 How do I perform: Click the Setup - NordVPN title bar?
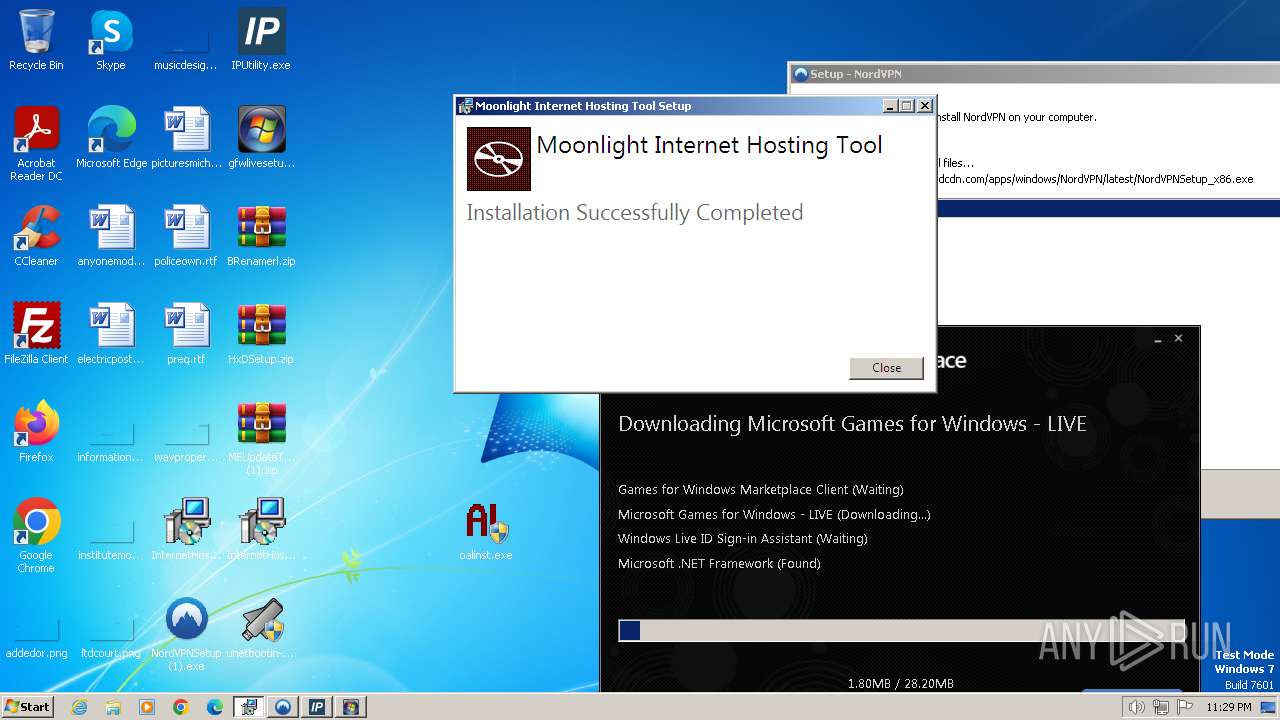tap(1034, 74)
